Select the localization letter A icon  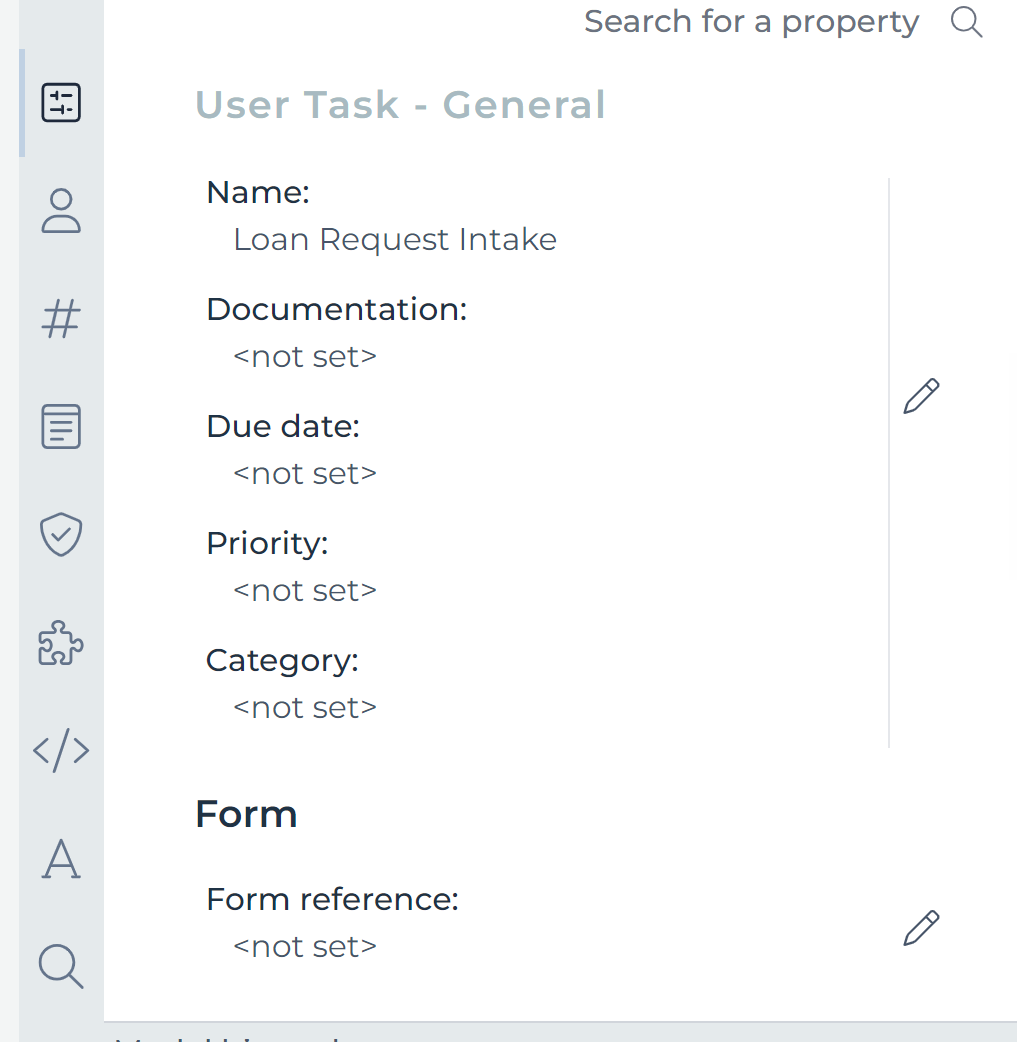coord(61,859)
